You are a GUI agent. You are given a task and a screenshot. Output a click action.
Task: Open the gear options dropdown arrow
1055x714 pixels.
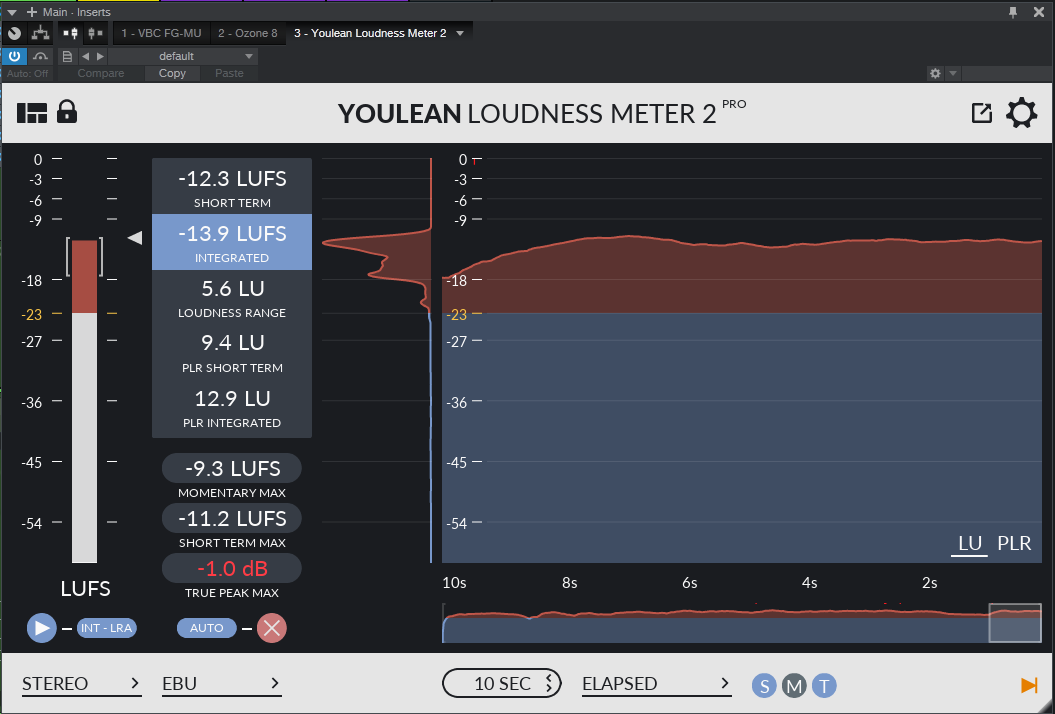point(953,73)
